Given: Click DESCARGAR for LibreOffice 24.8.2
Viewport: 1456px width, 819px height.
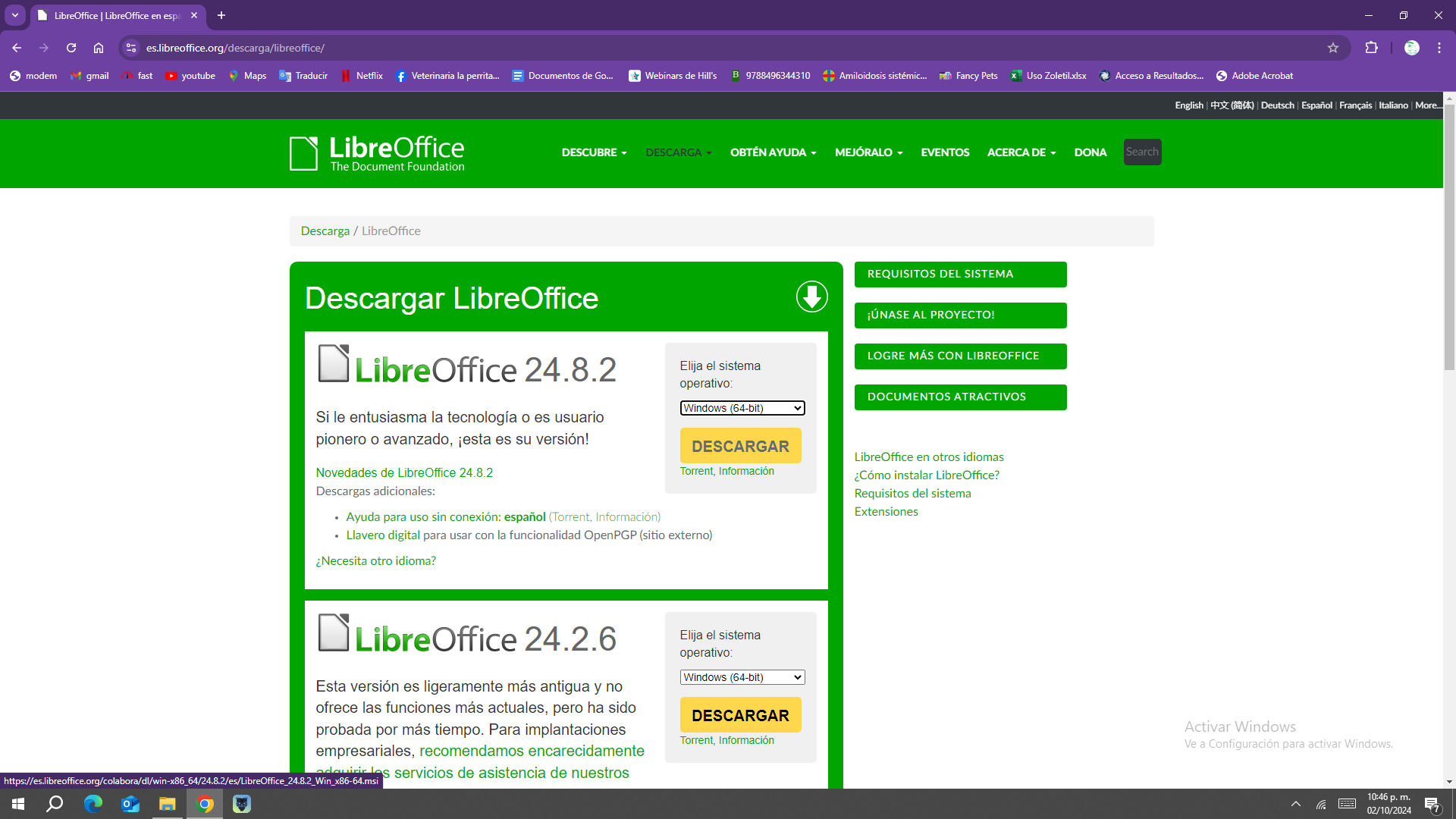Looking at the screenshot, I should point(740,446).
